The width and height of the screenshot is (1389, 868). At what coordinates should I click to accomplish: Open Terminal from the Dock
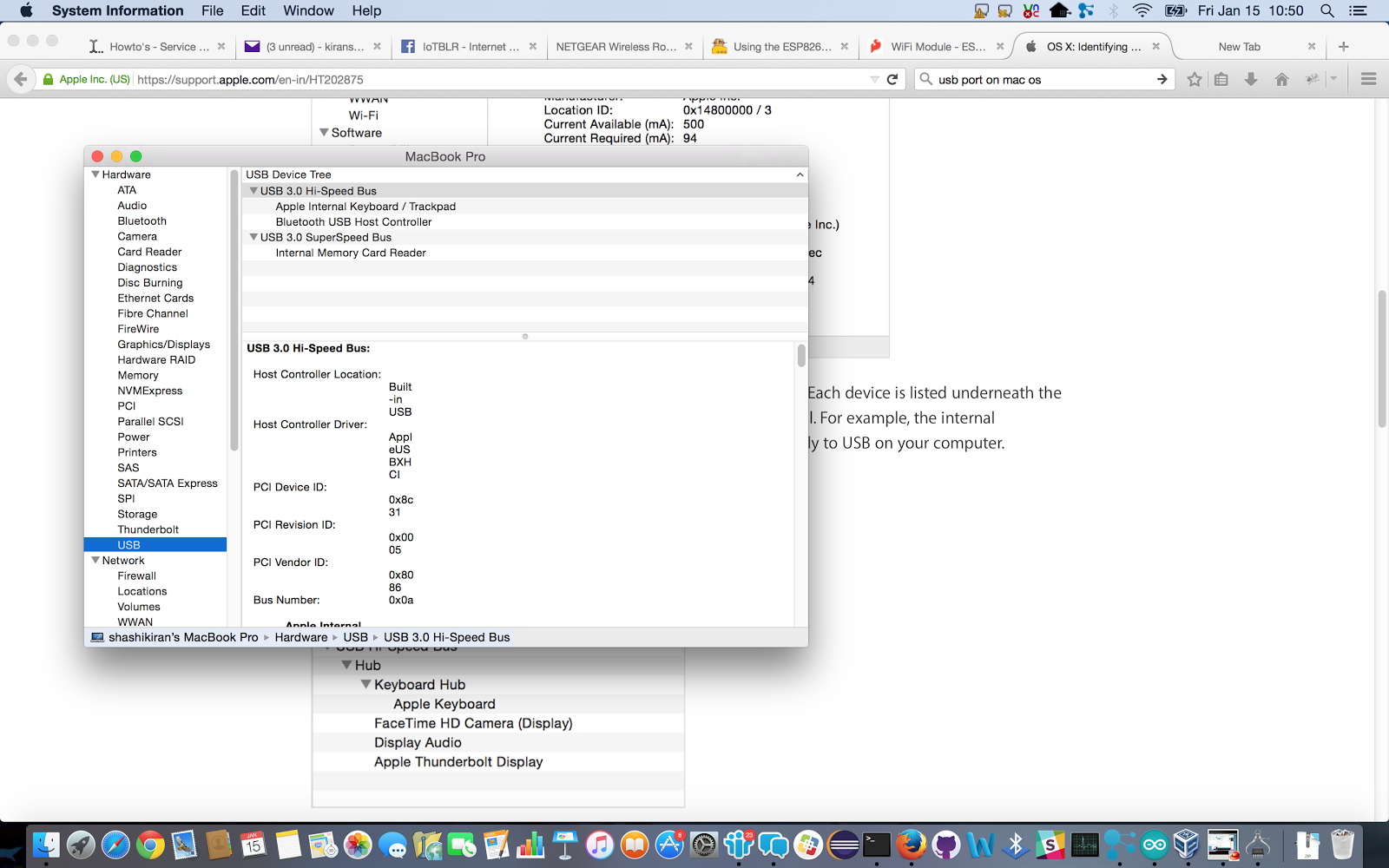(x=877, y=845)
